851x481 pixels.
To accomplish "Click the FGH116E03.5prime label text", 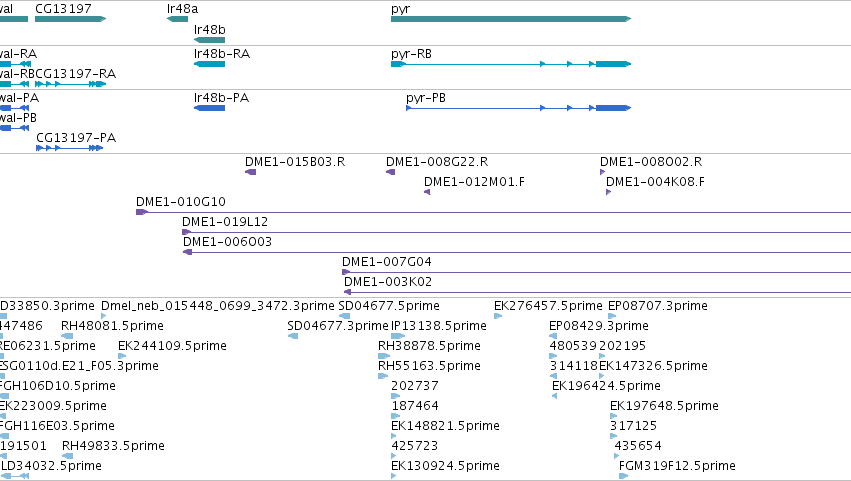I will [57, 426].
